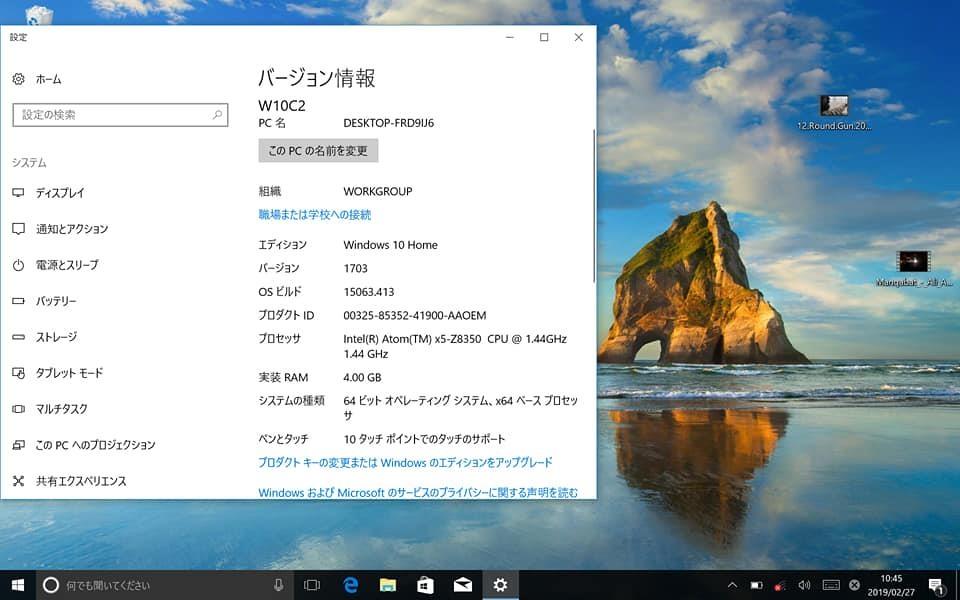Open 職場または学校への接続 link
The height and width of the screenshot is (600, 960).
click(x=315, y=215)
